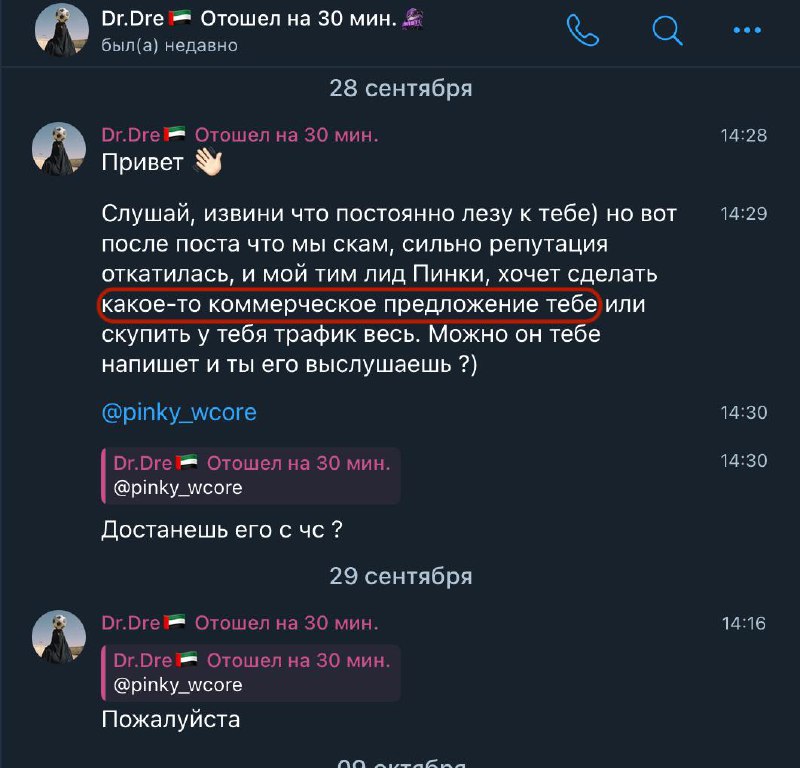Open the three-dot more options menu
800x768 pixels.
(x=747, y=30)
